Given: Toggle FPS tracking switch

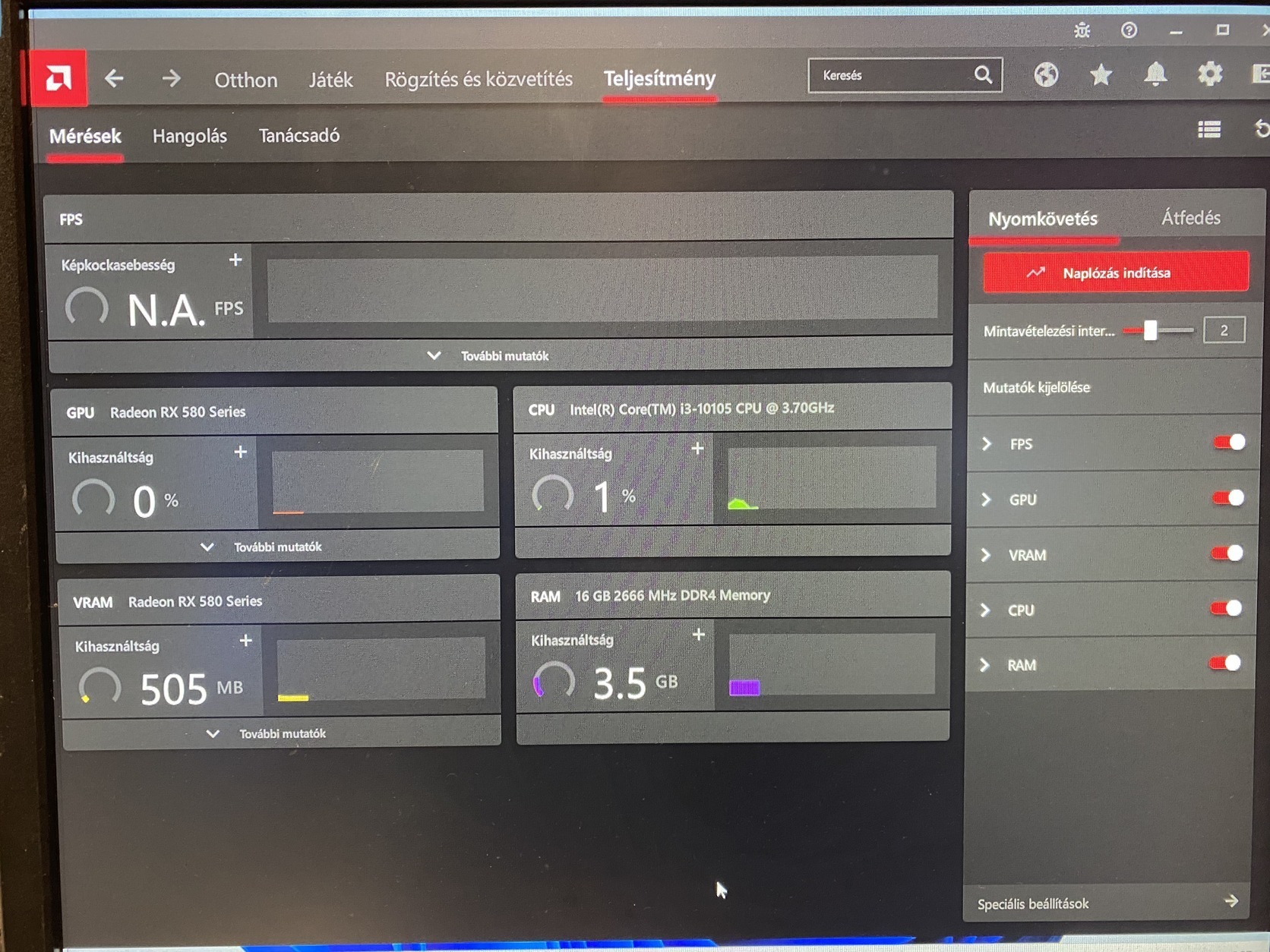Looking at the screenshot, I should coord(1229,443).
